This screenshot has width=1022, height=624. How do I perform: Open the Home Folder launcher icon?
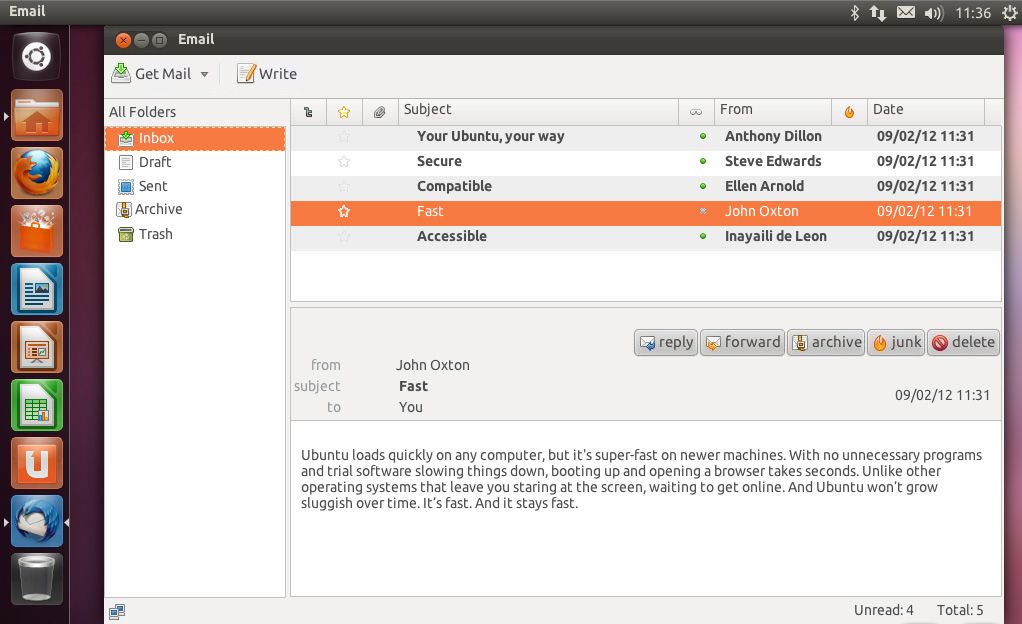pos(36,115)
